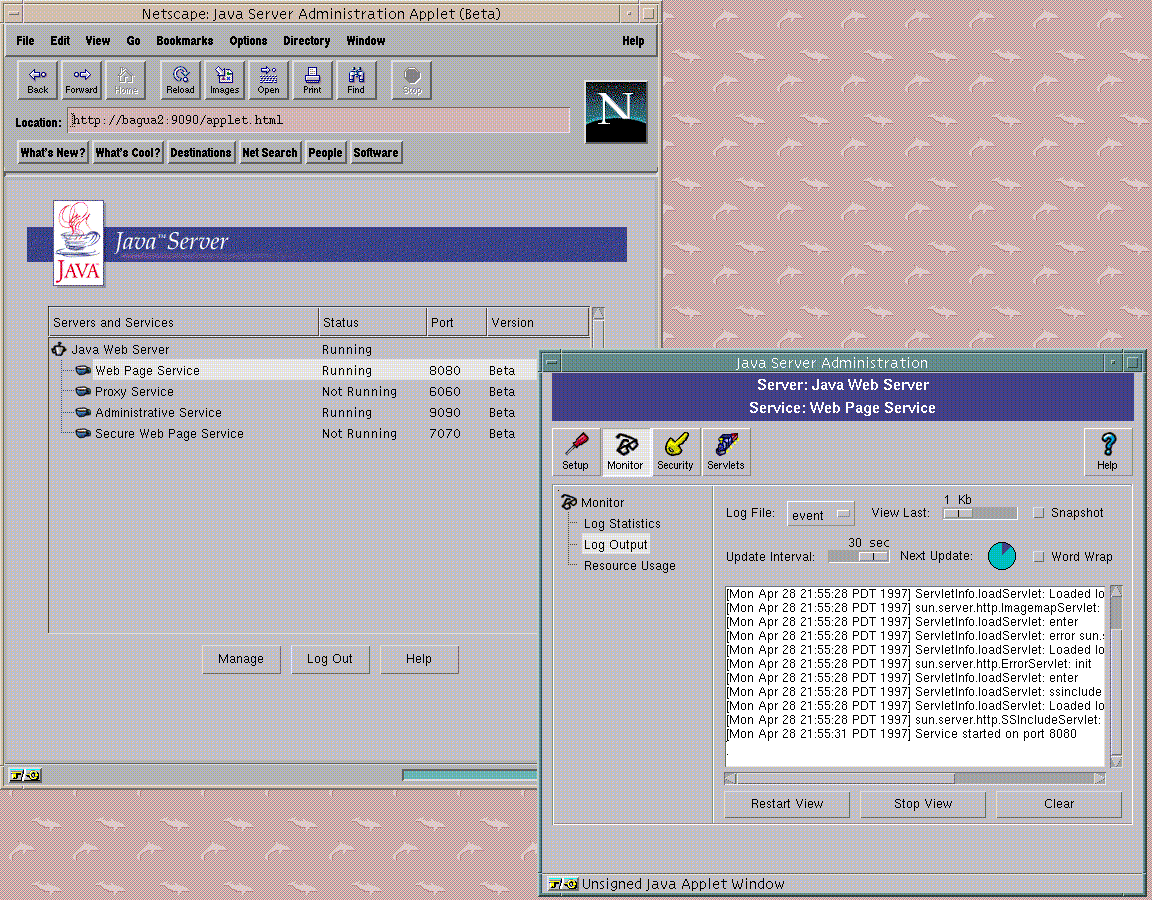Click the Stop View button
This screenshot has height=900, width=1152.
(923, 804)
